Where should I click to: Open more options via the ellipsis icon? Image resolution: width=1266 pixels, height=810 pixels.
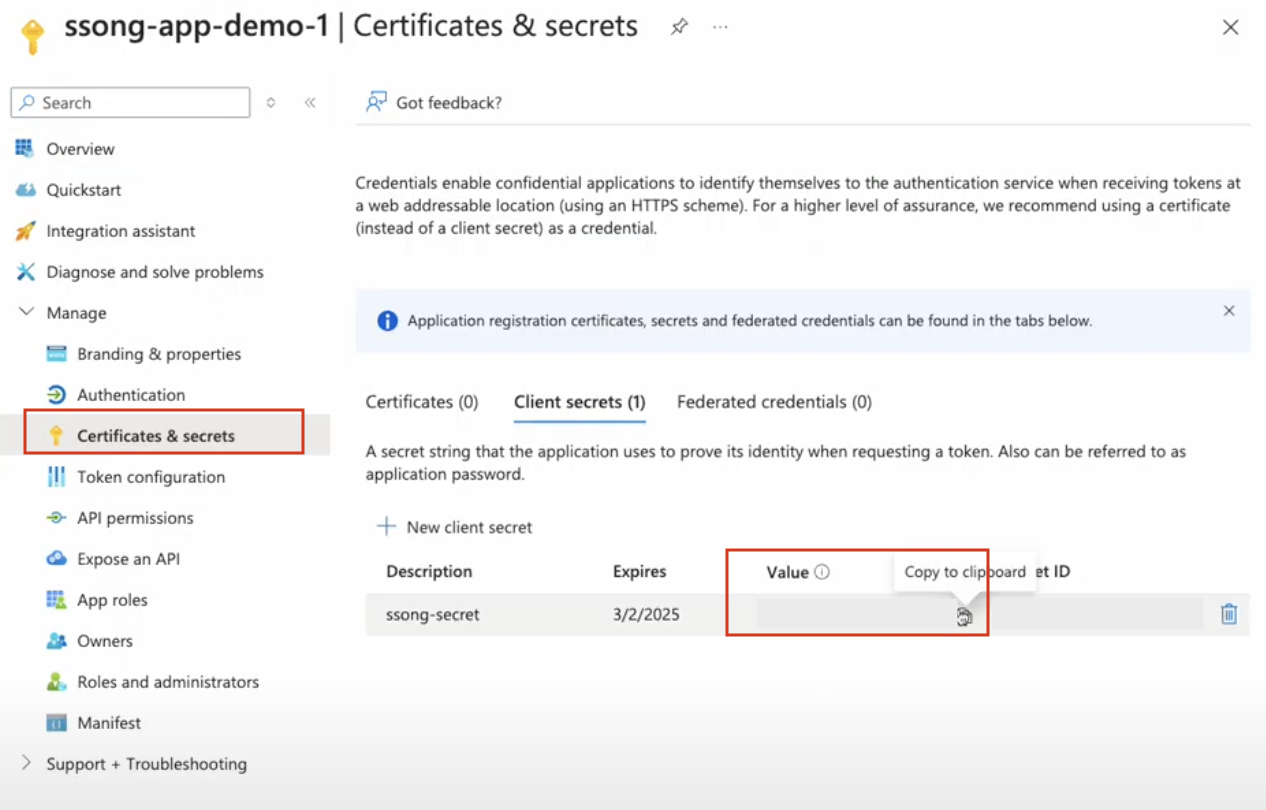point(720,28)
